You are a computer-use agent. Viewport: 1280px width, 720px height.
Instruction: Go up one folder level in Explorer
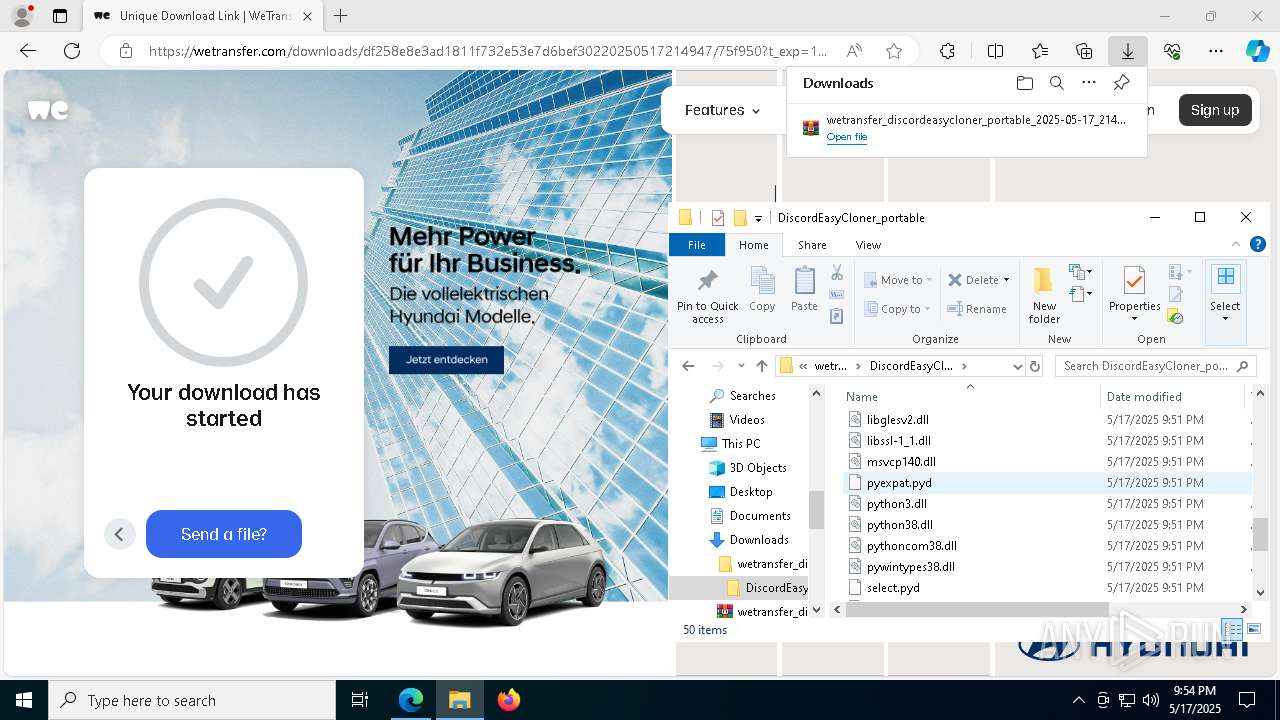762,366
